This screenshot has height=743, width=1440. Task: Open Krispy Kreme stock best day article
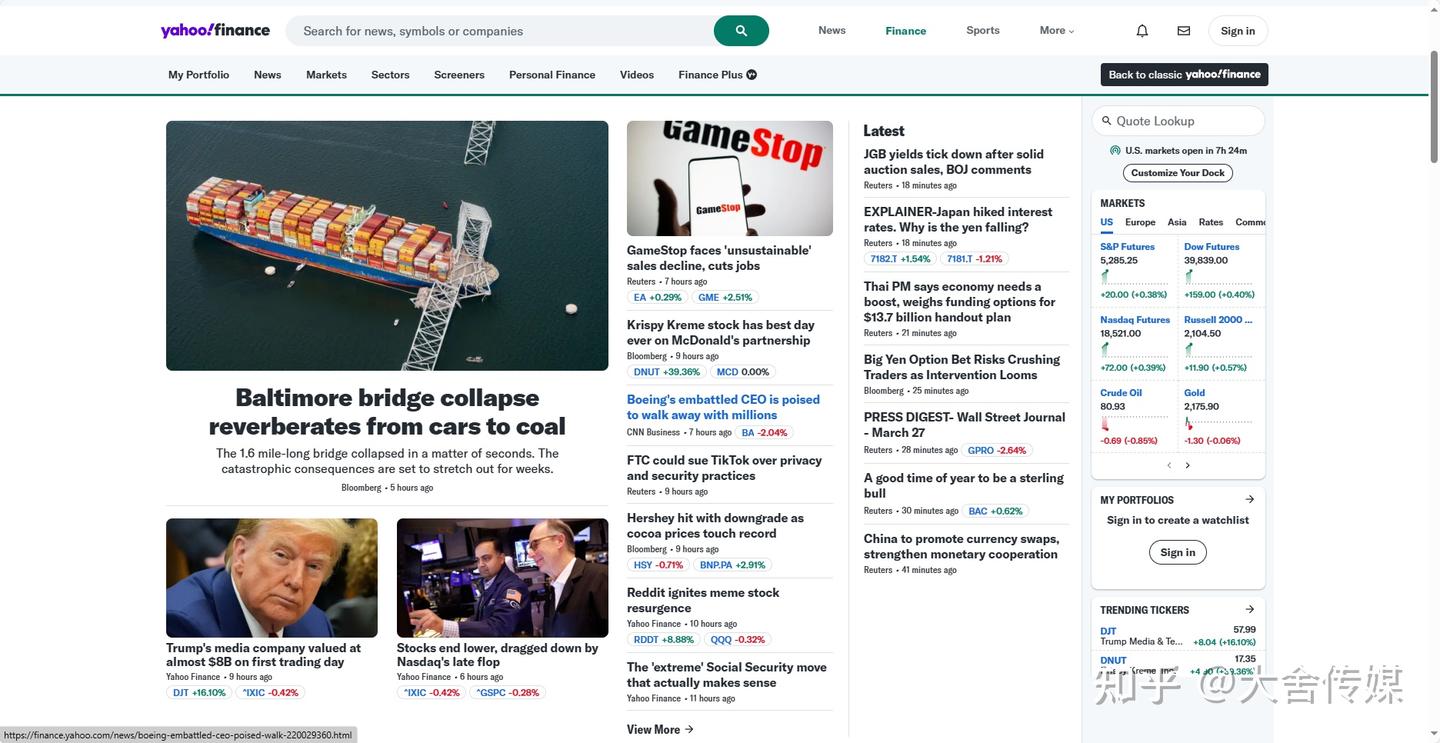(x=721, y=332)
